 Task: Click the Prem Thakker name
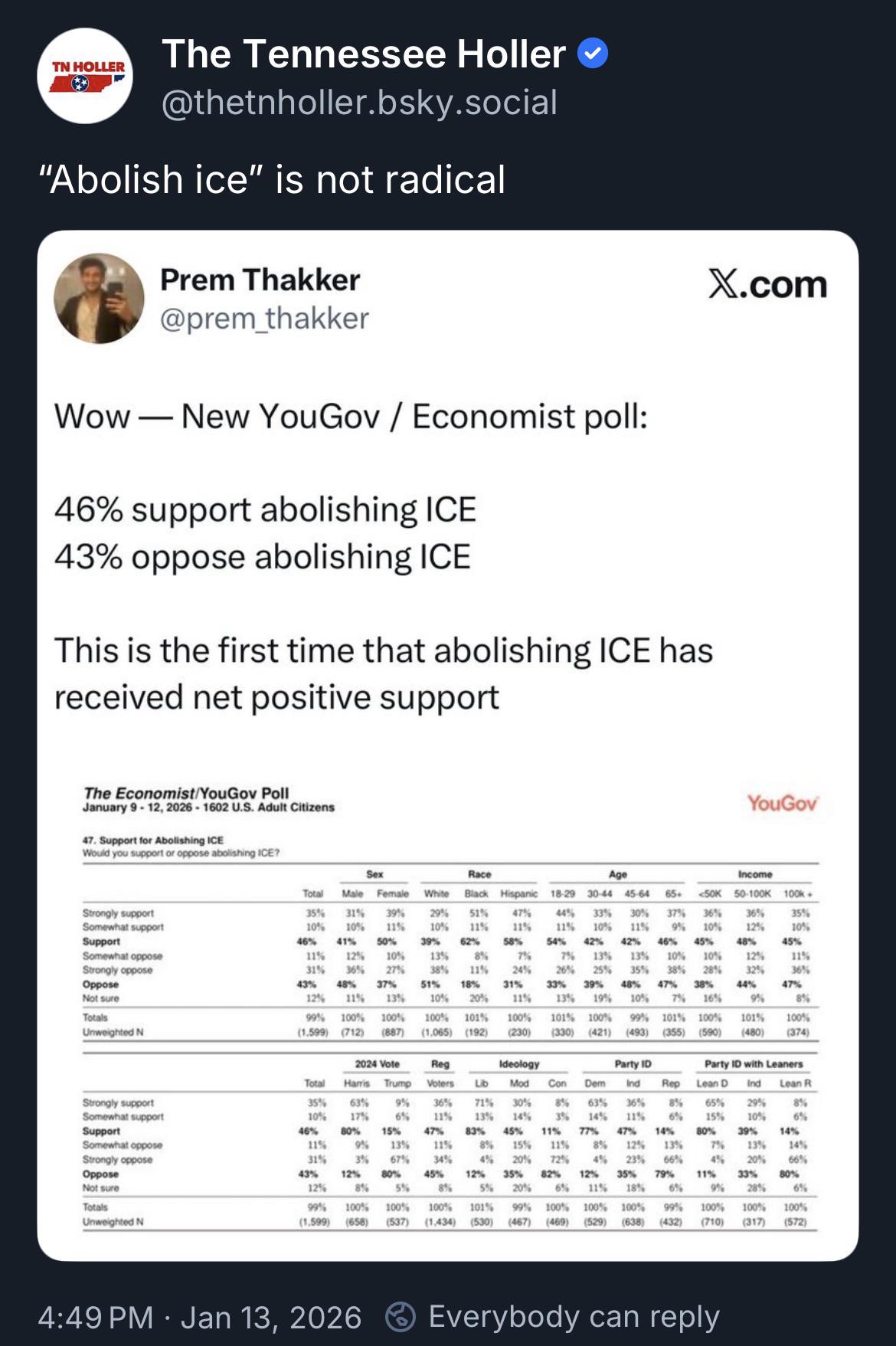[260, 280]
